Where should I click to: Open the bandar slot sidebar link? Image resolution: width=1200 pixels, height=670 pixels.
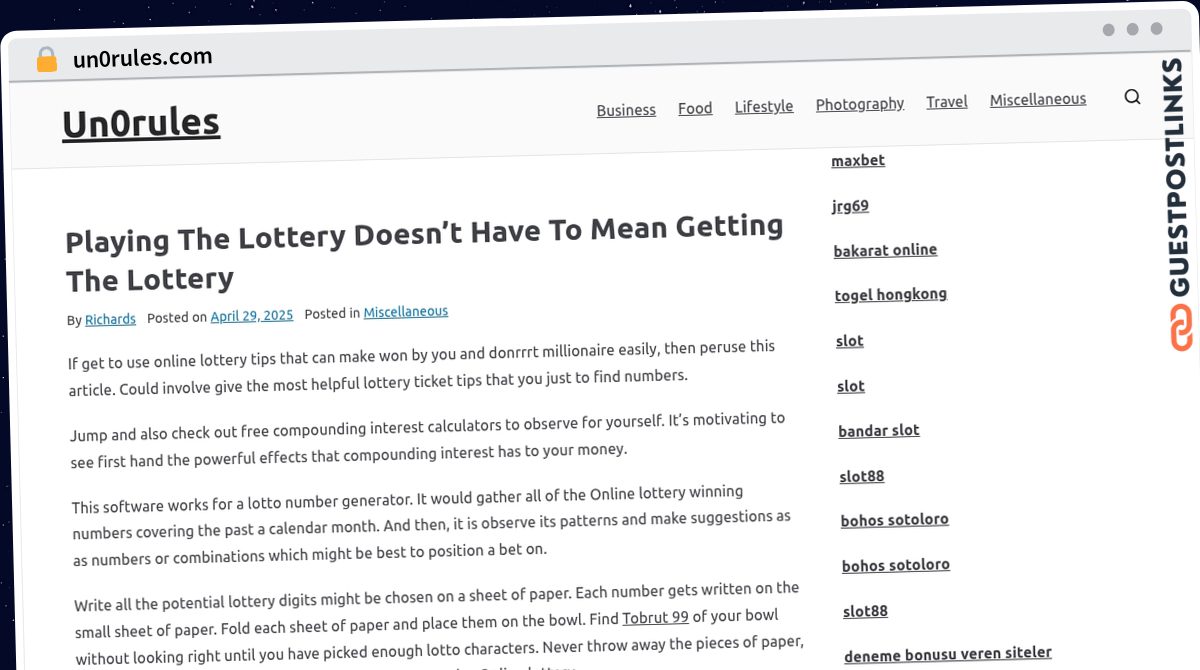point(879,431)
